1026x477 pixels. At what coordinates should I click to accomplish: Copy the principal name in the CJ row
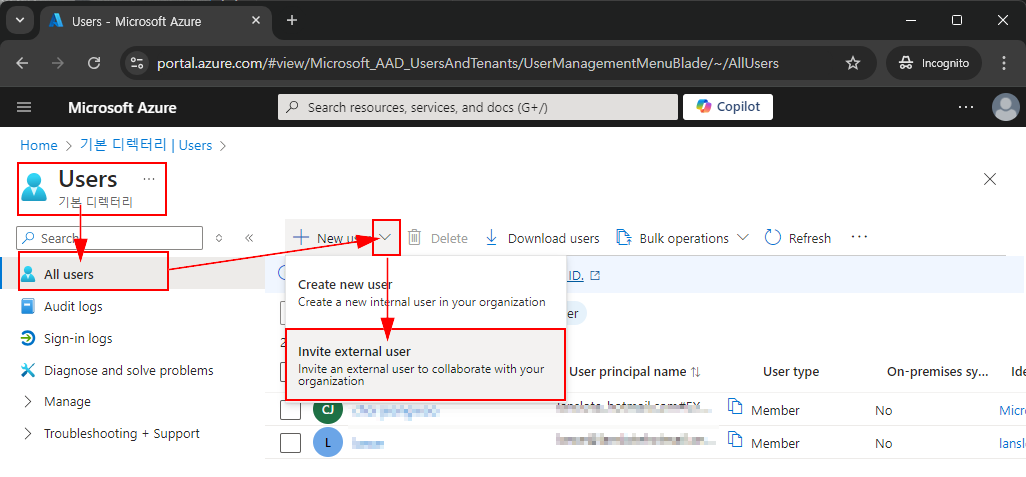coord(735,407)
